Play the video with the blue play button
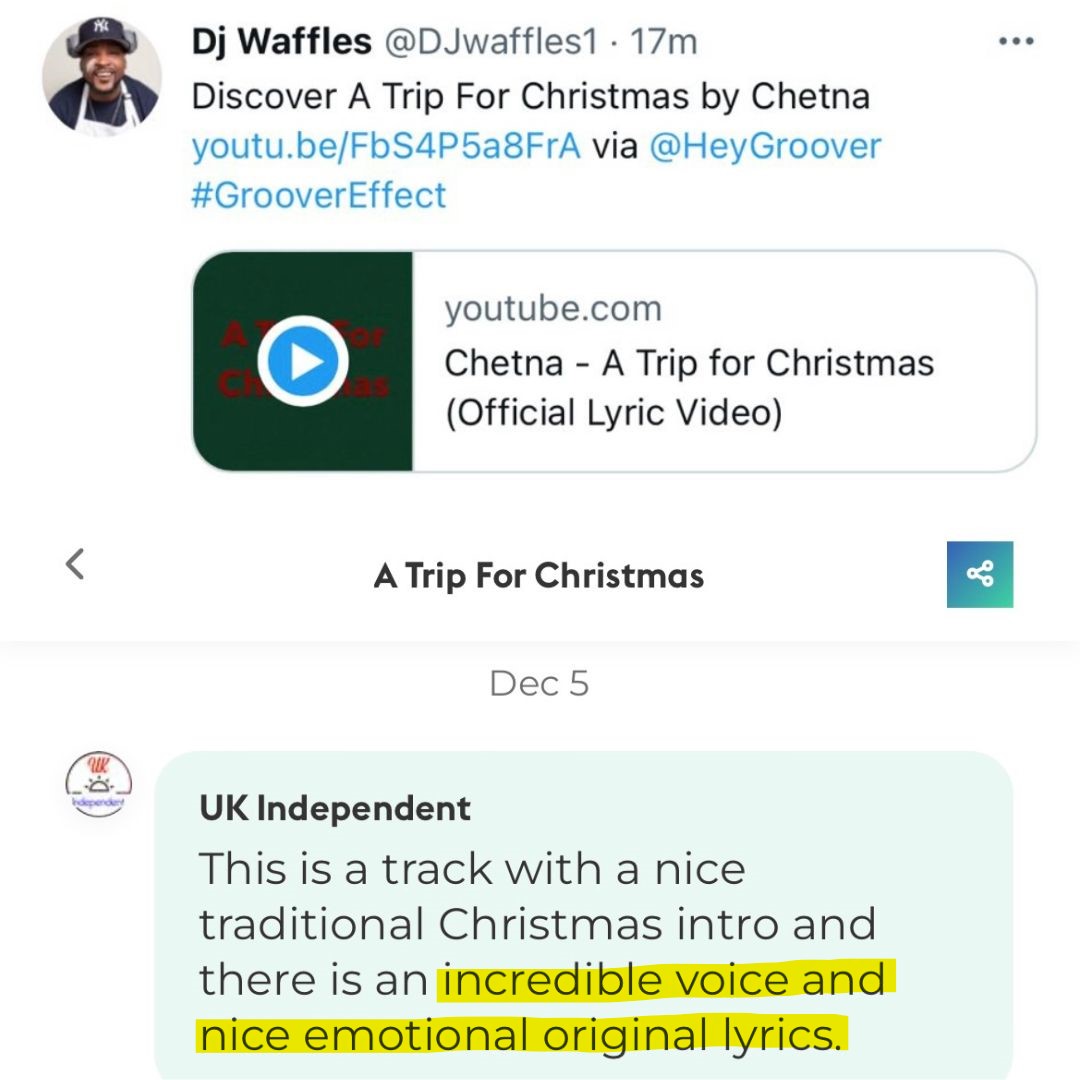This screenshot has height=1080, width=1080. 302,361
